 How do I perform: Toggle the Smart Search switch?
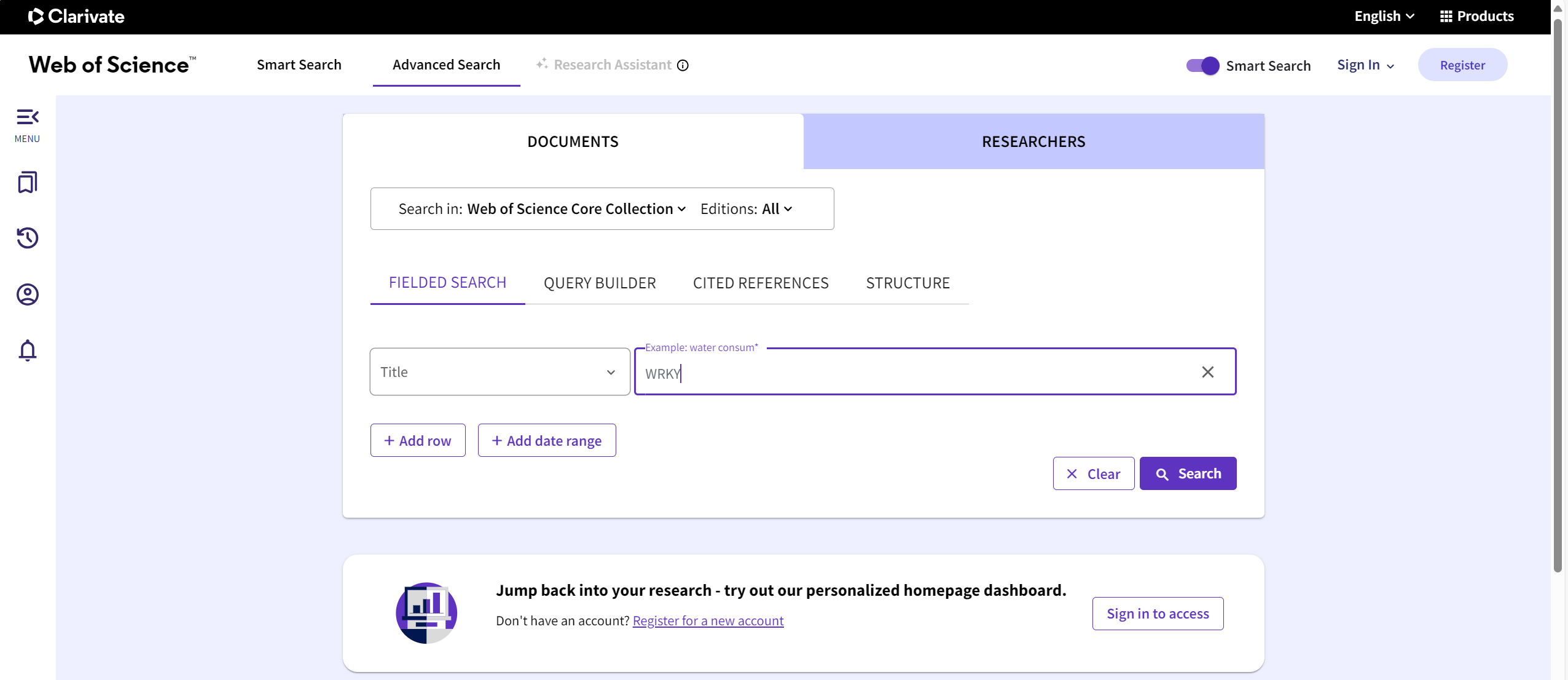(x=1202, y=66)
